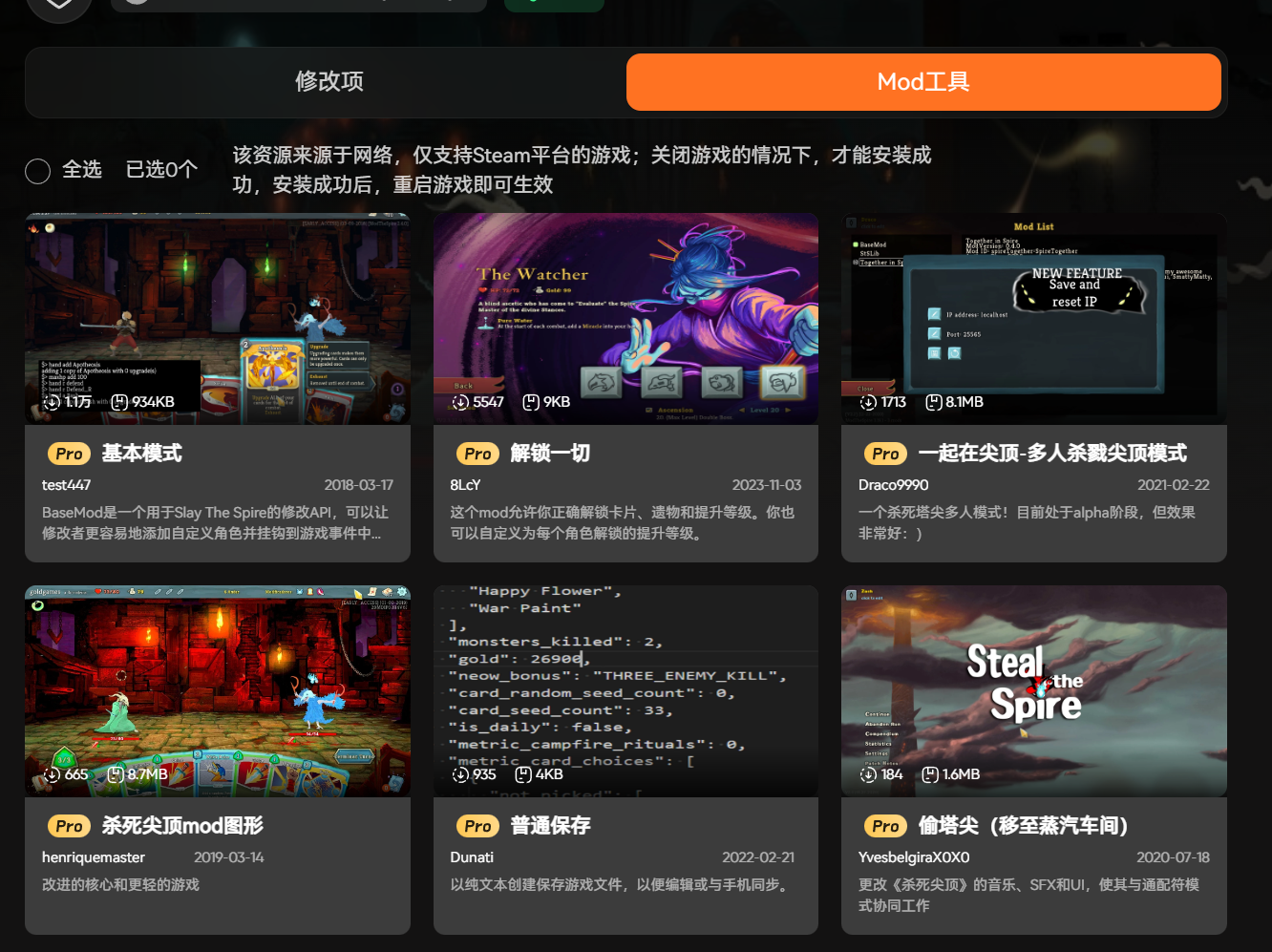The image size is (1272, 952).
Task: Click author name henriquemaster
Action: [x=94, y=857]
